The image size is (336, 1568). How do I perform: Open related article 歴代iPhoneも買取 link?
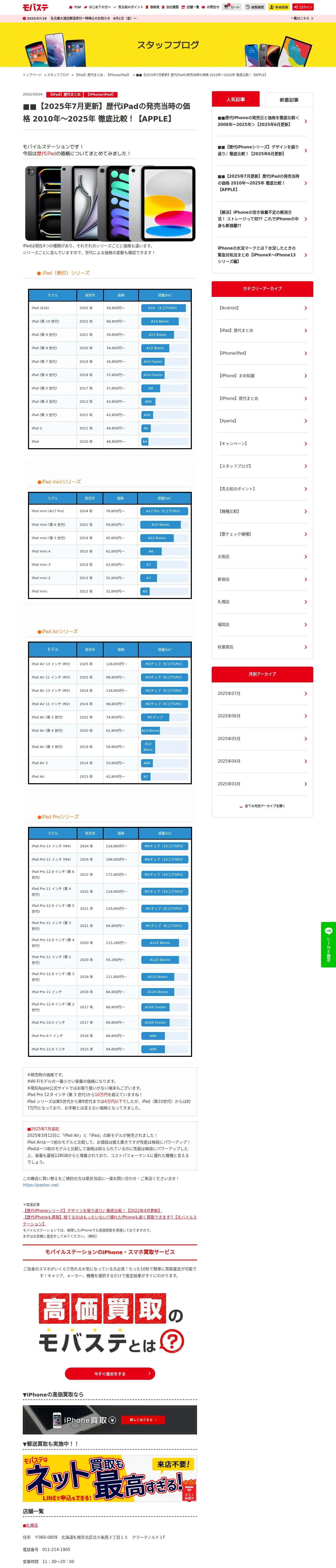(110, 1220)
